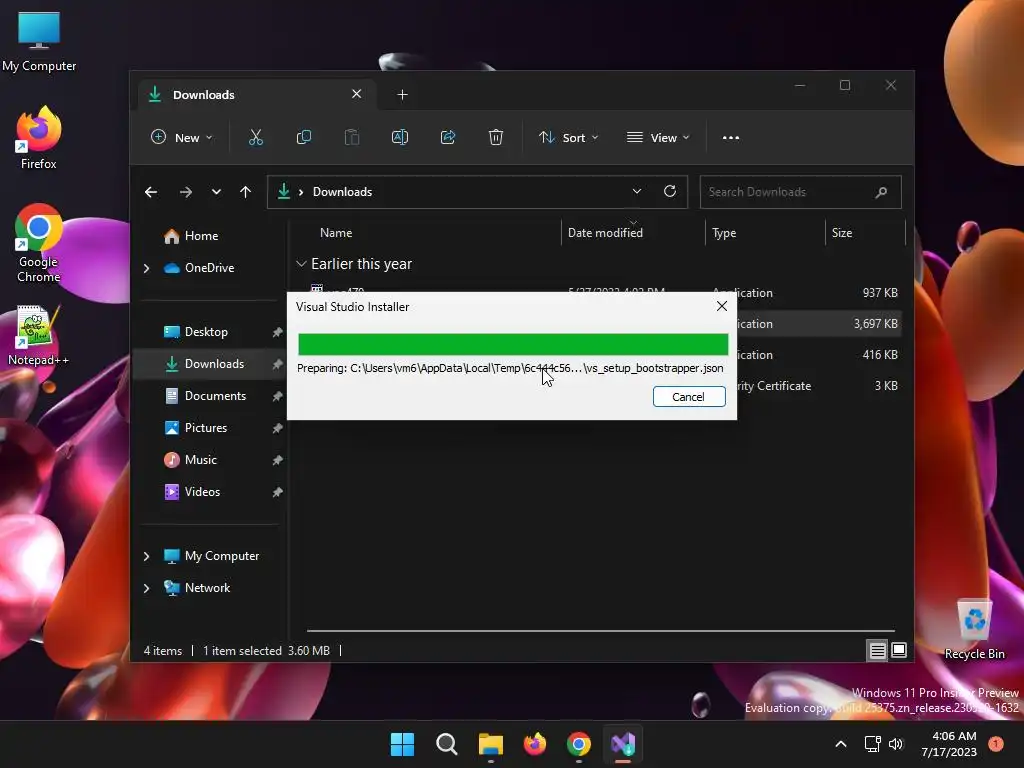The image size is (1024, 768).
Task: Open Notepad++ desktop shortcut
Action: point(39,335)
